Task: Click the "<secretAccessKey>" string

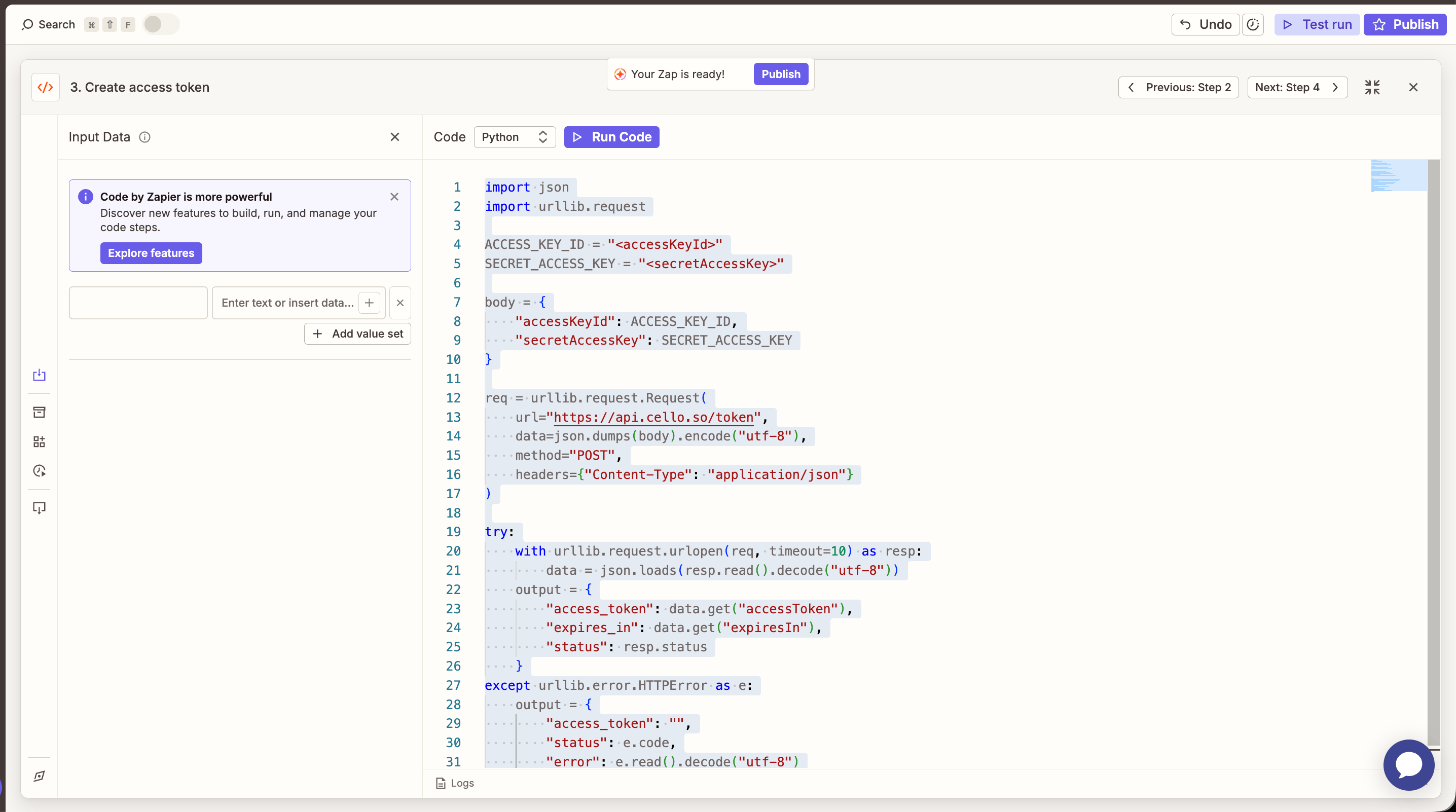Action: tap(710, 264)
